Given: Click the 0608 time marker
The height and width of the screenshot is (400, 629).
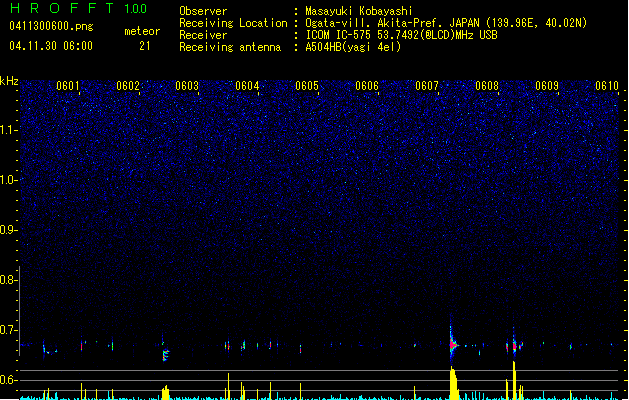Looking at the screenshot, I should tap(487, 86).
